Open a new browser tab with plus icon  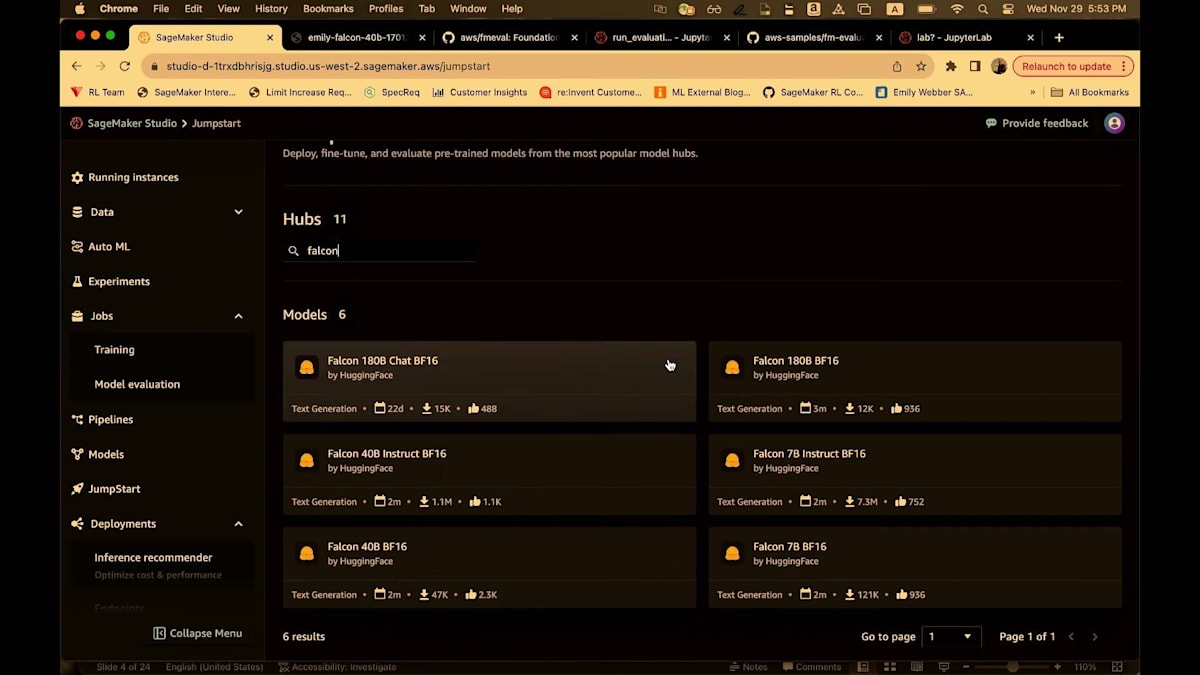click(1059, 37)
